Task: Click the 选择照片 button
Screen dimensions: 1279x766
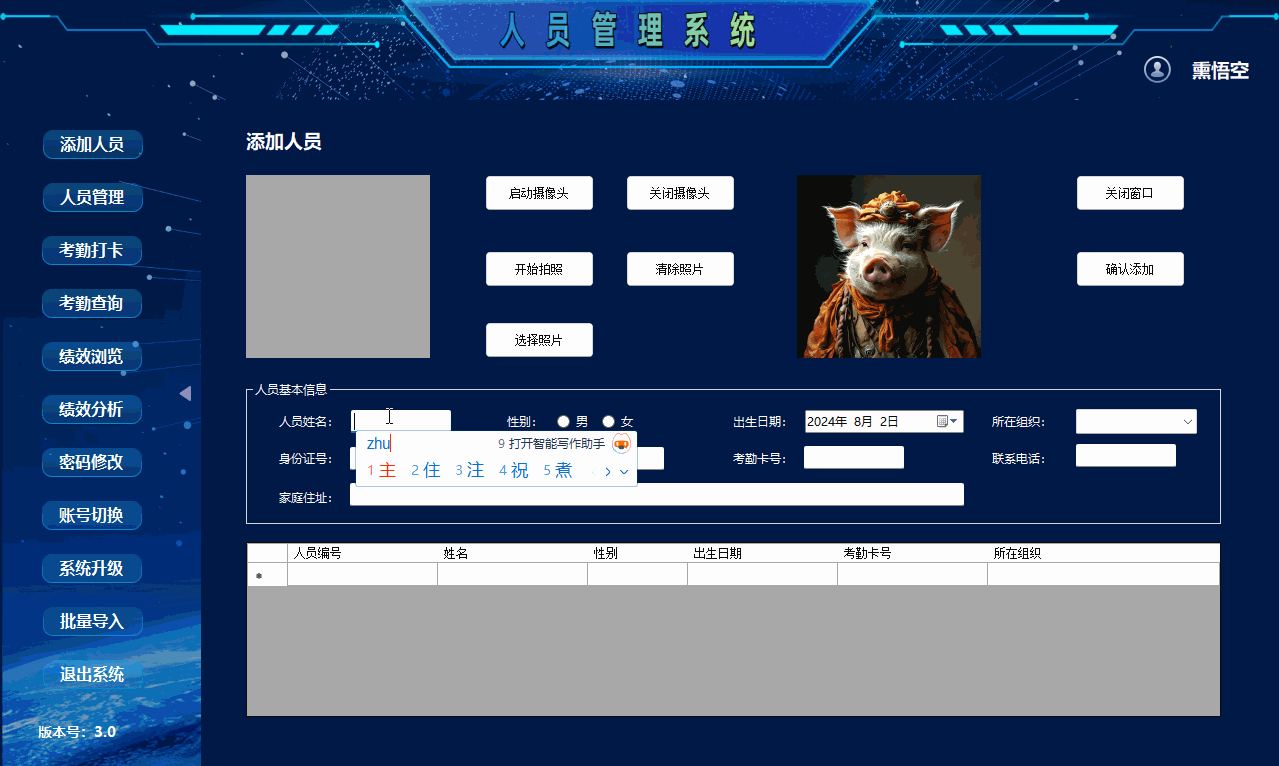Action: 539,340
